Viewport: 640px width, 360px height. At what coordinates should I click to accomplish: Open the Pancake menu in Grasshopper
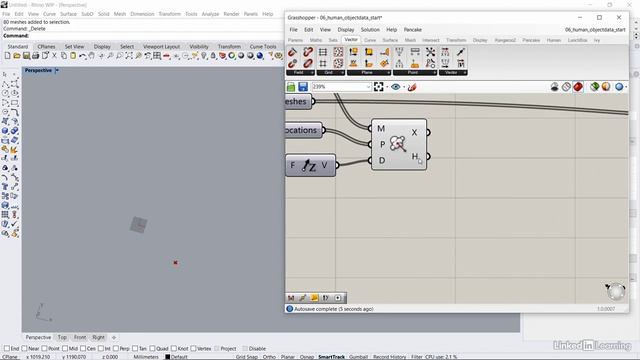[x=413, y=30]
